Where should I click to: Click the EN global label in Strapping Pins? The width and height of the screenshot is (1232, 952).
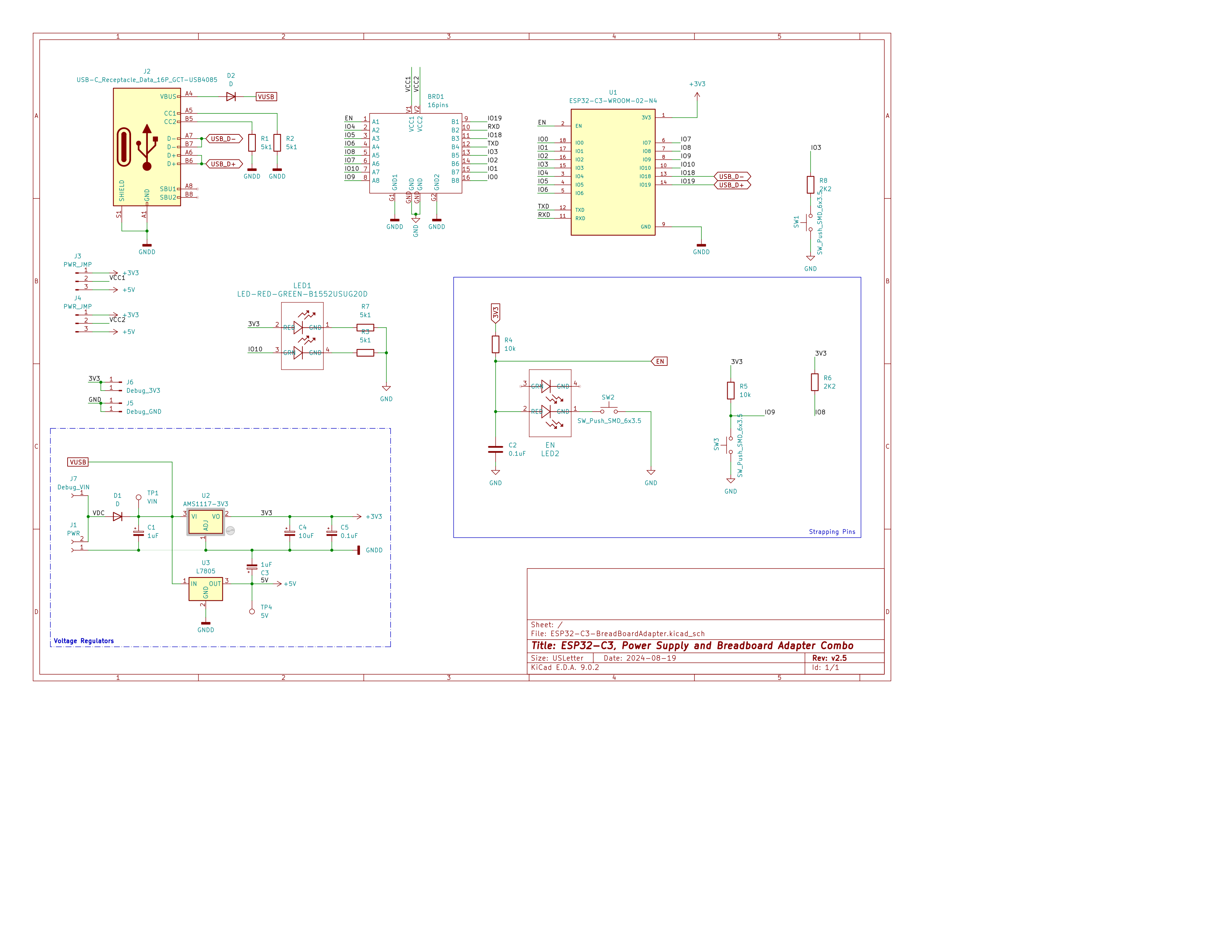tap(659, 361)
